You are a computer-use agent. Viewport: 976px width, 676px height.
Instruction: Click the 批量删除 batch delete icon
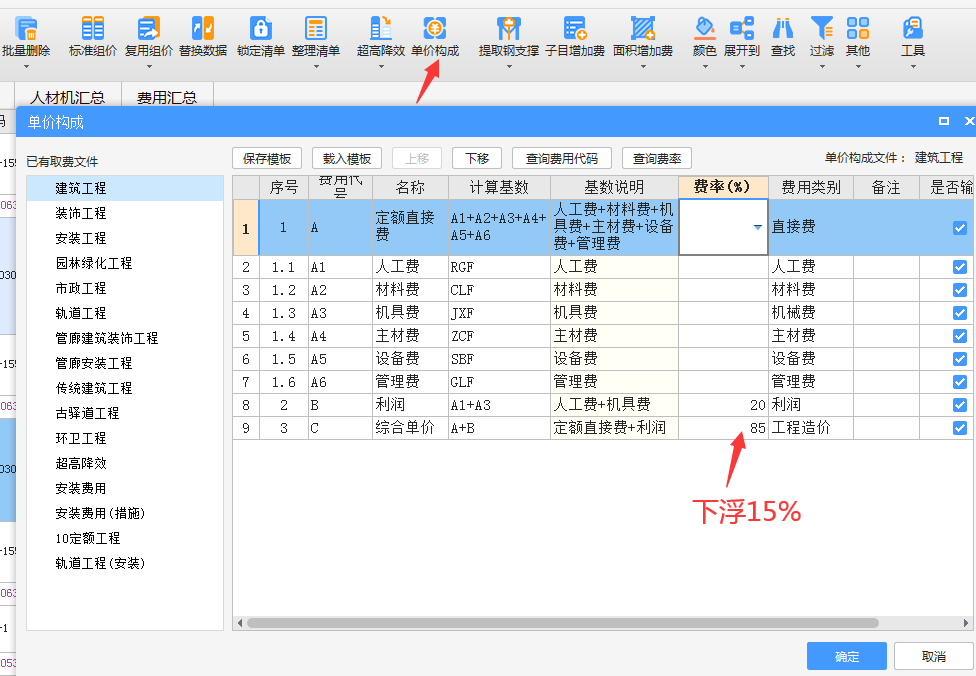26,29
